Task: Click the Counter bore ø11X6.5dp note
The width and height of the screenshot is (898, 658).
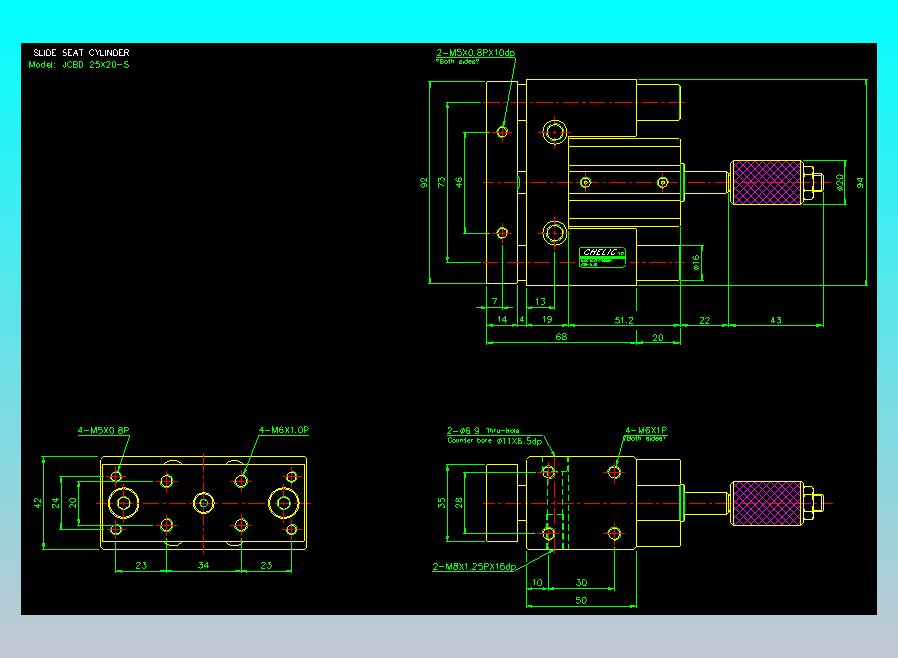Action: click(495, 441)
